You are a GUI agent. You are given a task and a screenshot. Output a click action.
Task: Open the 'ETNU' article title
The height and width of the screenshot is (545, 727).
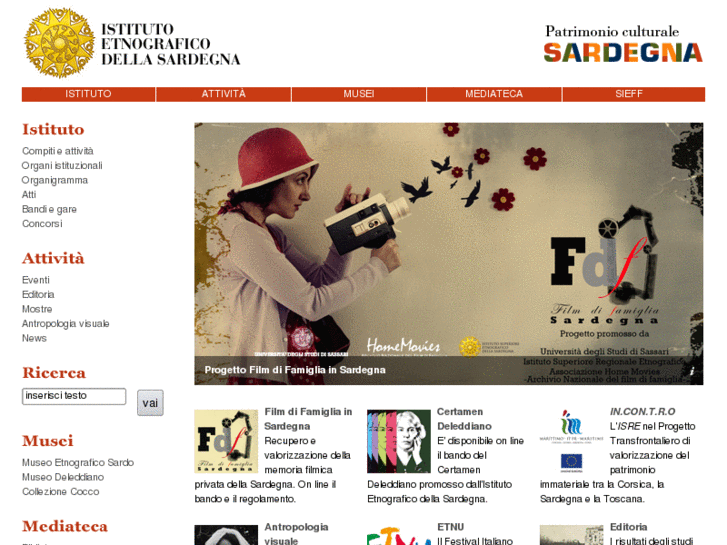point(451,527)
